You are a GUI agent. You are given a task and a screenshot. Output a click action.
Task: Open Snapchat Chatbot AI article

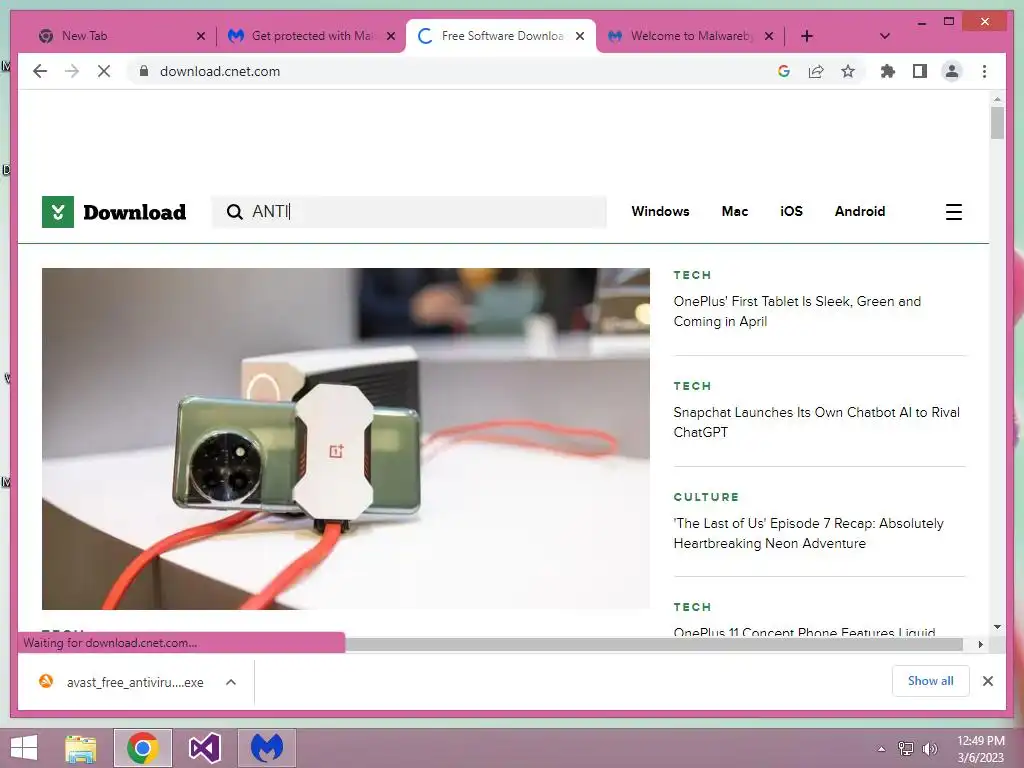click(x=816, y=422)
